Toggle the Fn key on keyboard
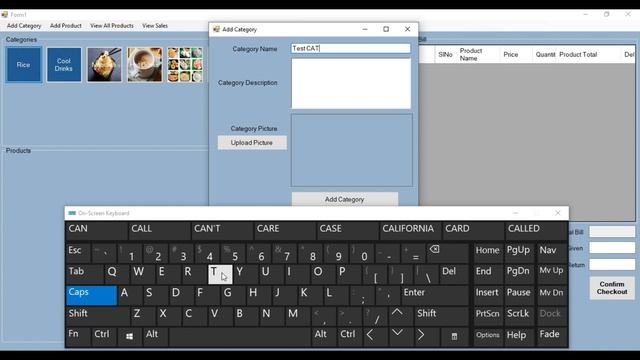 click(78, 337)
